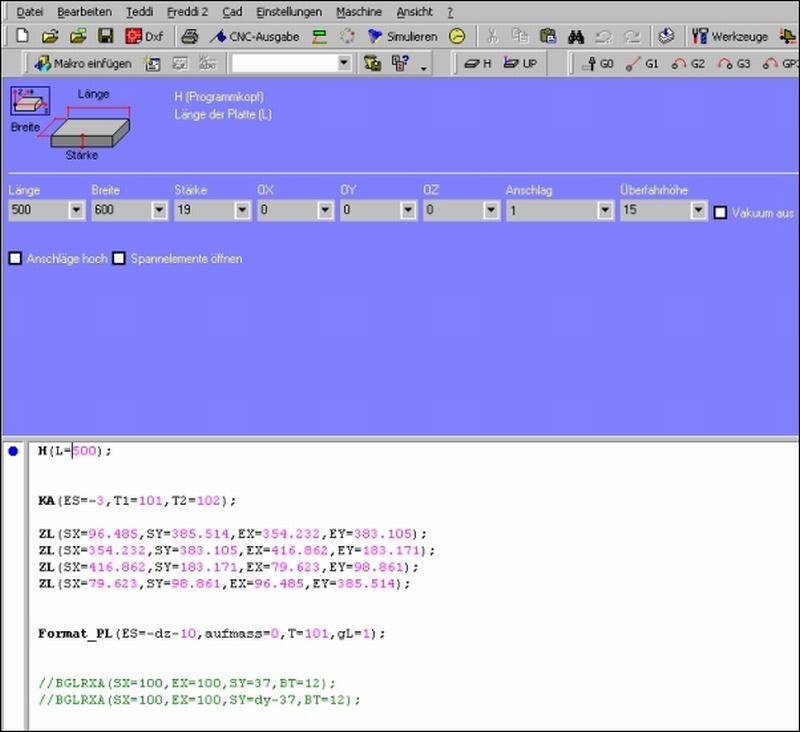Click the grayed-out abc icon in macro toolbar
Viewport: 800px width, 732px height.
(207, 64)
